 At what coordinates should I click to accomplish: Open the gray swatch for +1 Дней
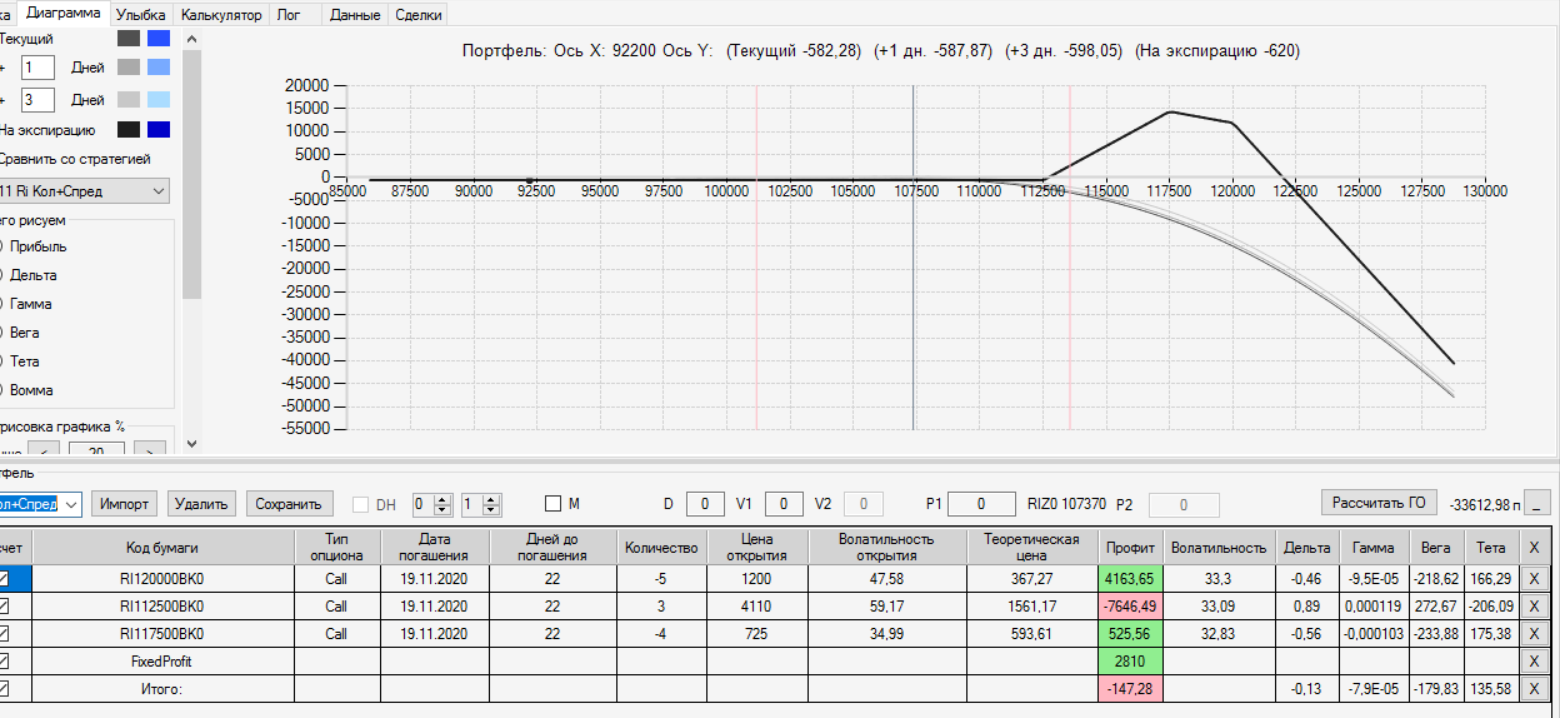128,67
